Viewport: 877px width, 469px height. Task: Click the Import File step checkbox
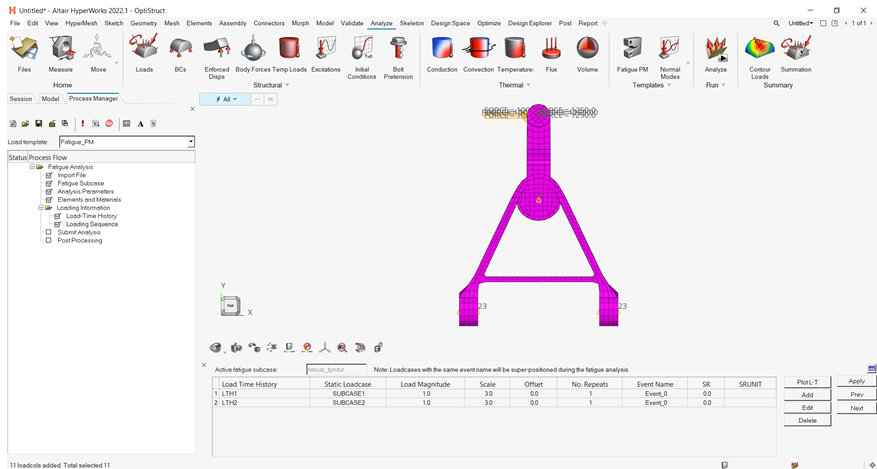click(48, 175)
